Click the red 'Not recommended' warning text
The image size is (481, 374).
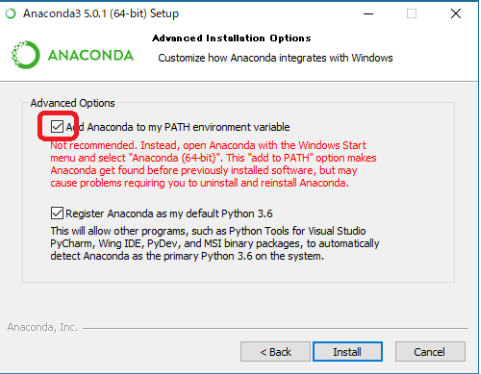[214, 164]
